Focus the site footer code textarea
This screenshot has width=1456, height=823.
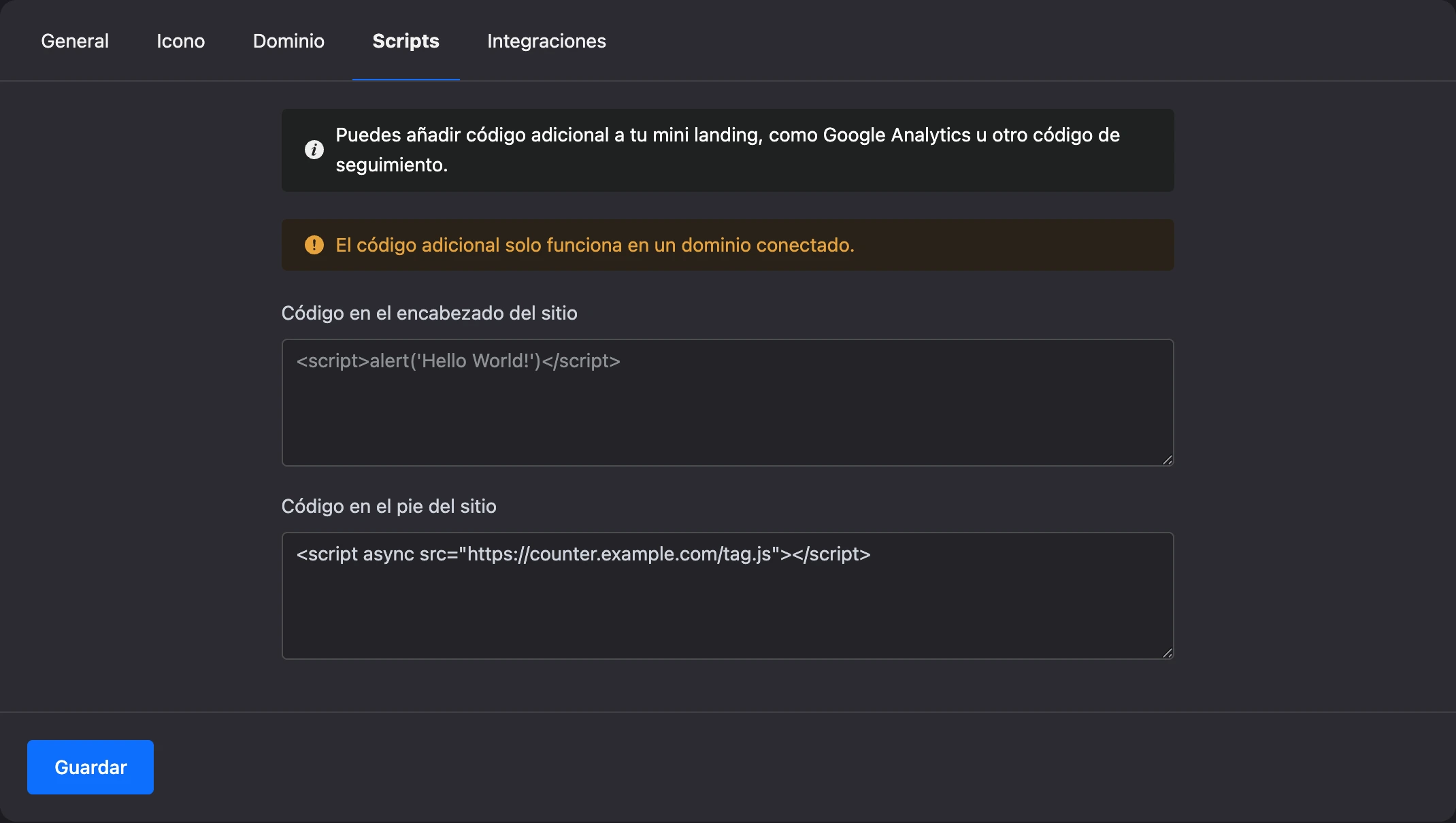coord(728,596)
